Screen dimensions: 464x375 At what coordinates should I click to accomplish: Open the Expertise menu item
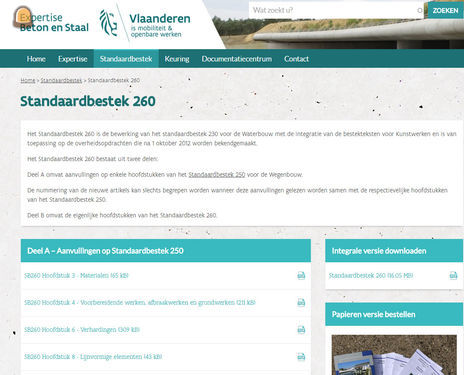(72, 59)
